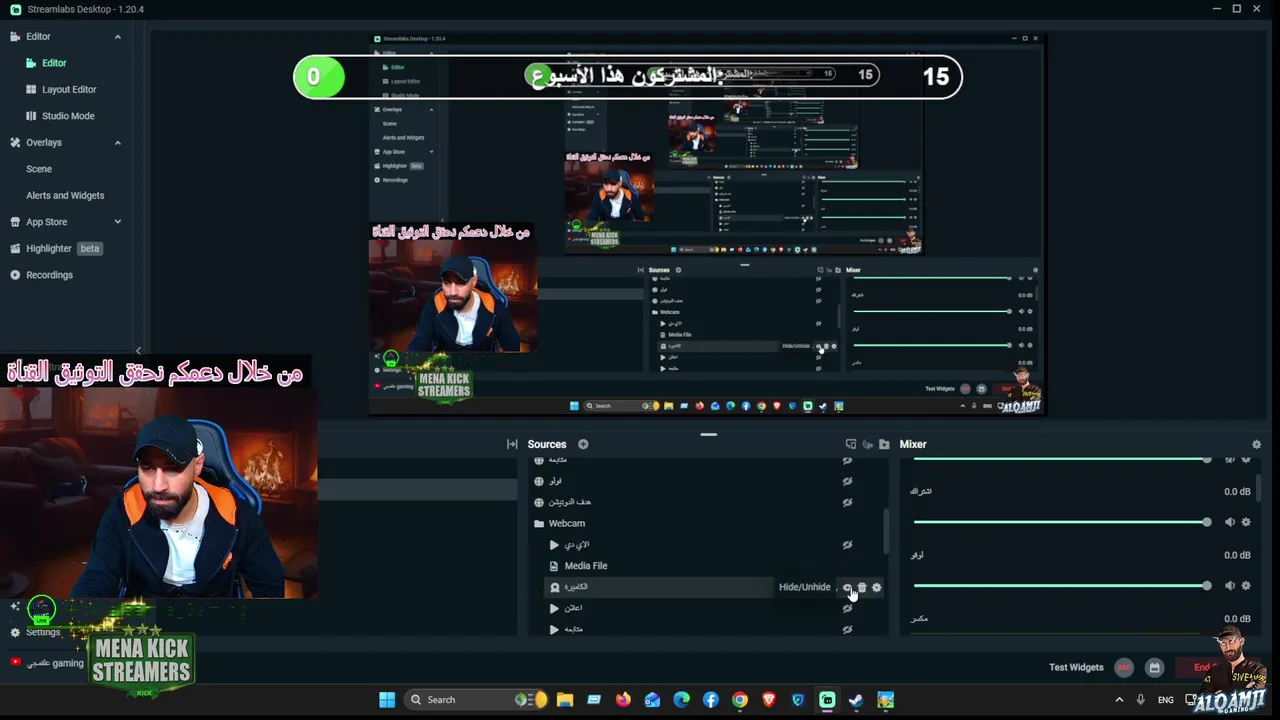Open Layout Editor from sidebar
Viewport: 1280px width, 720px height.
pos(69,89)
